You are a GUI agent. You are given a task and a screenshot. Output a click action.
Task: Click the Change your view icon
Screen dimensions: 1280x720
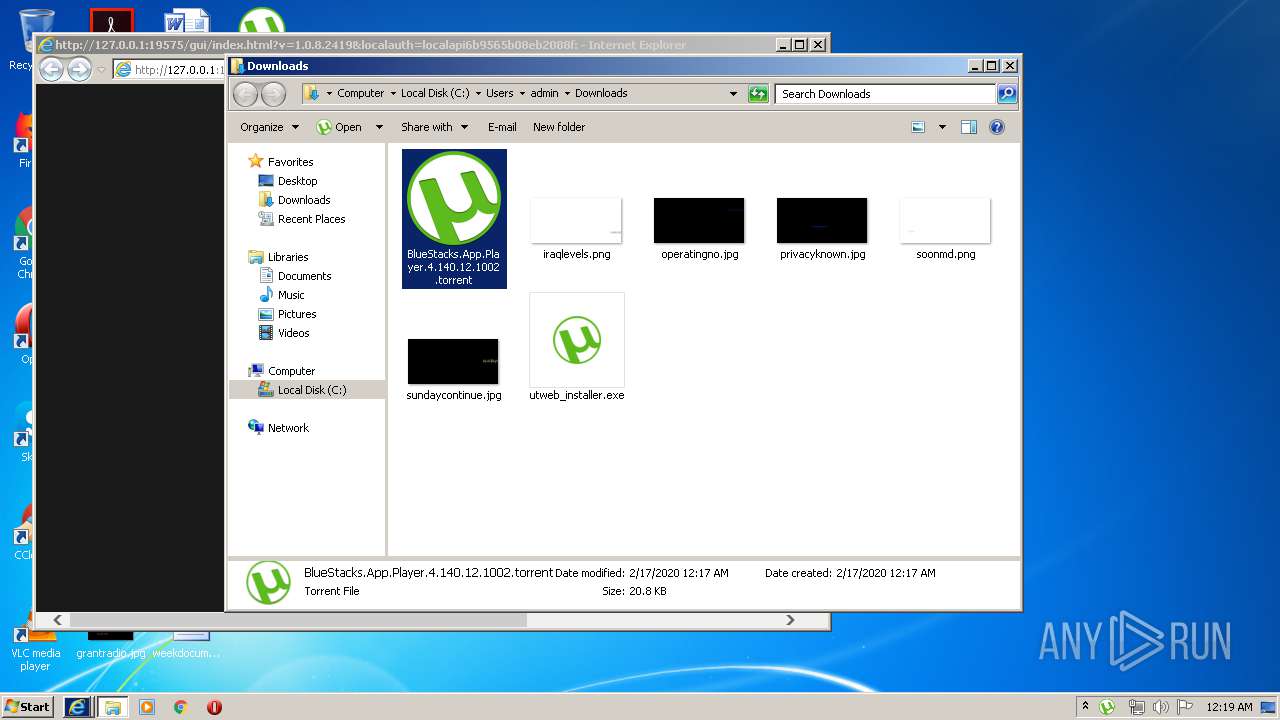point(918,127)
